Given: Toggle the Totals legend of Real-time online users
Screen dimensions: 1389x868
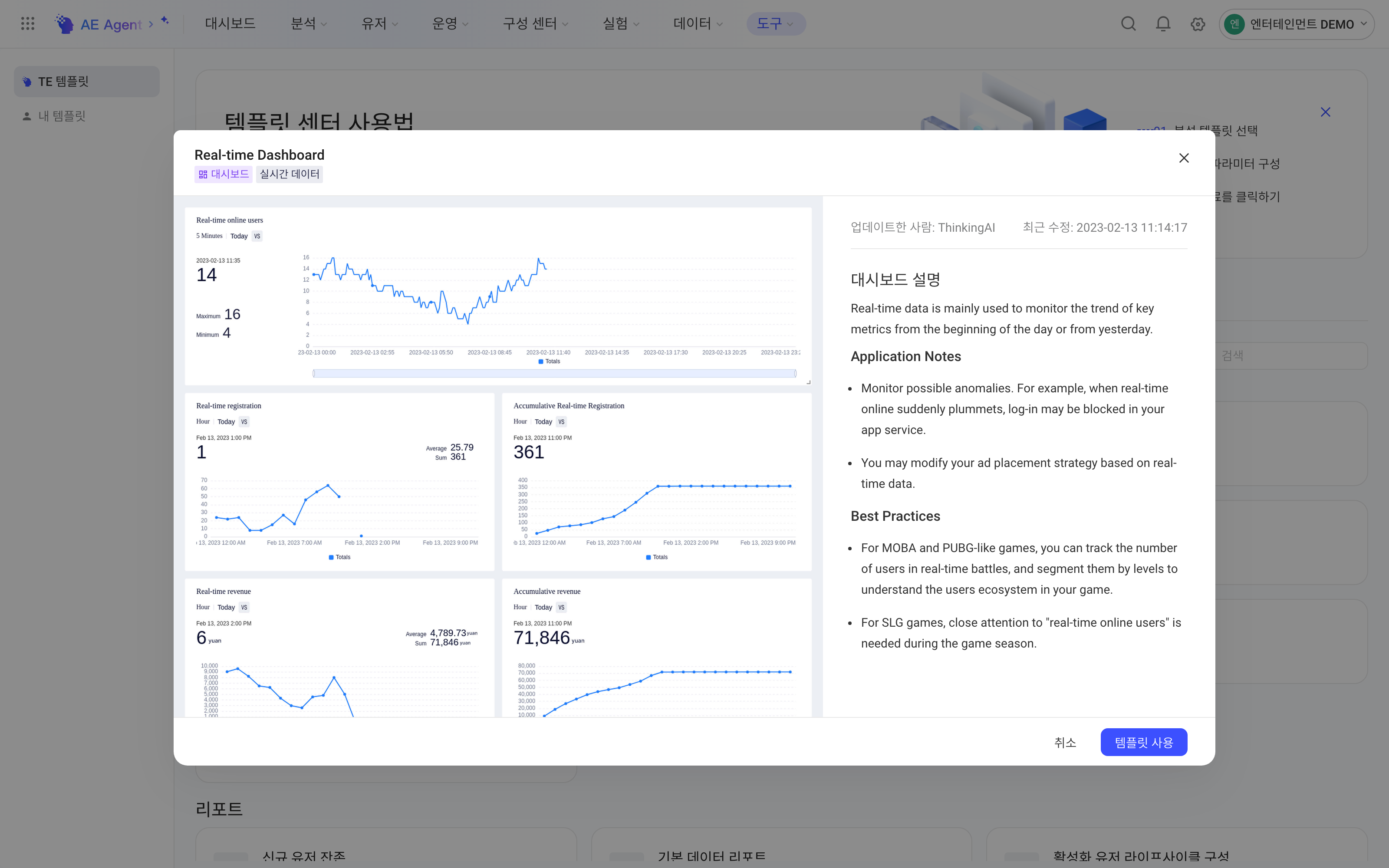Looking at the screenshot, I should [549, 361].
